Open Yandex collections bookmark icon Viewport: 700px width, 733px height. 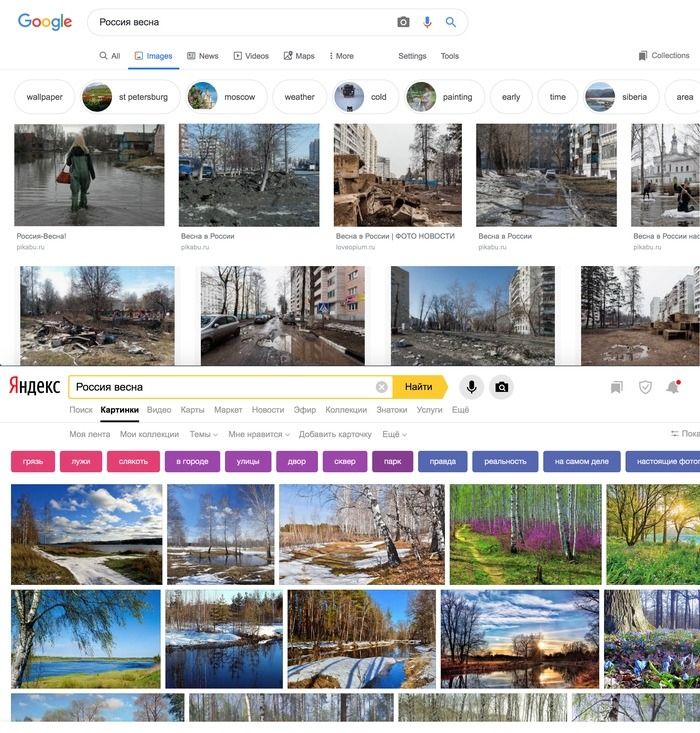pyautogui.click(x=616, y=387)
